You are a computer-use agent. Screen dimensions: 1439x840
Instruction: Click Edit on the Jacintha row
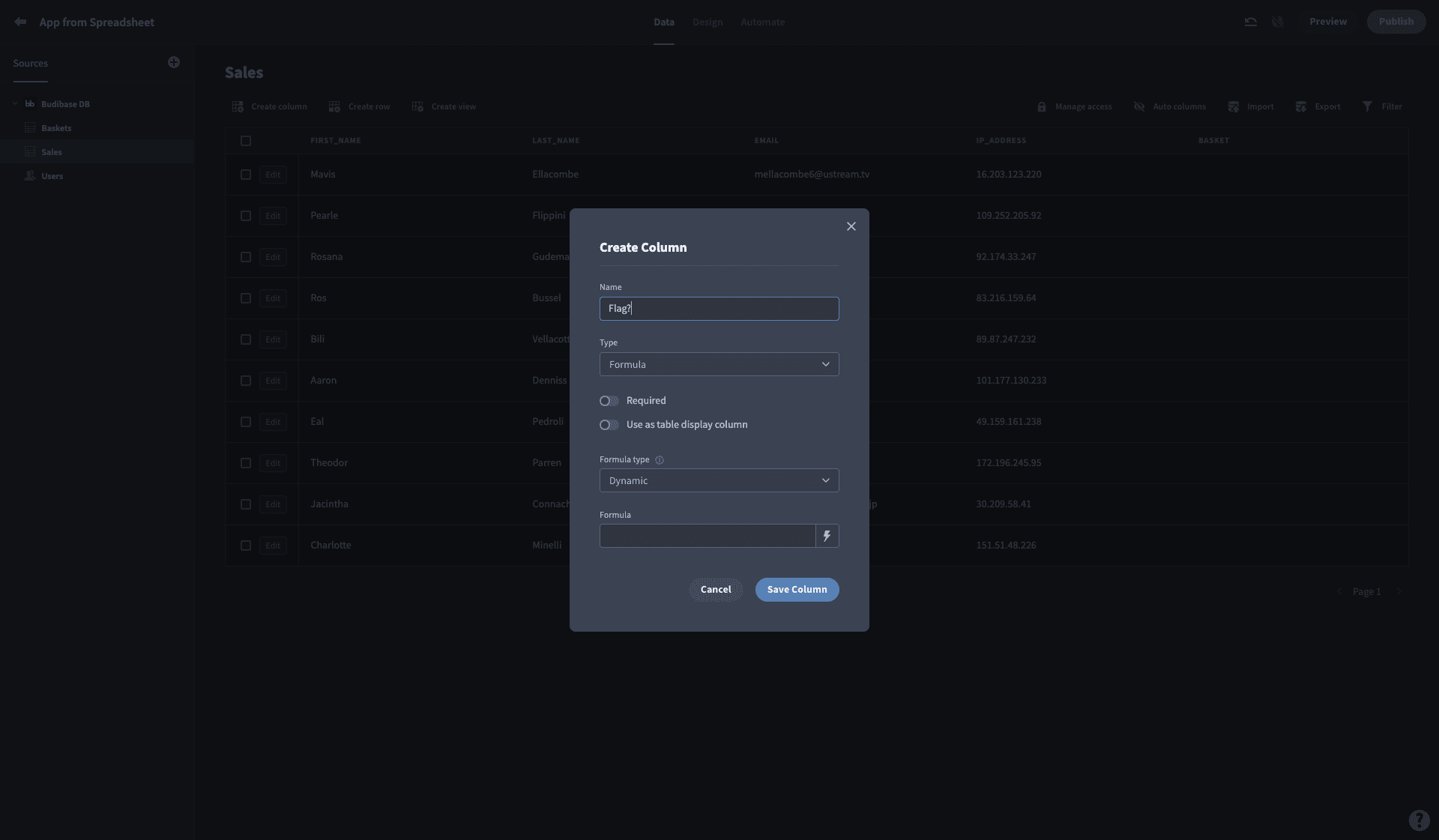(273, 504)
